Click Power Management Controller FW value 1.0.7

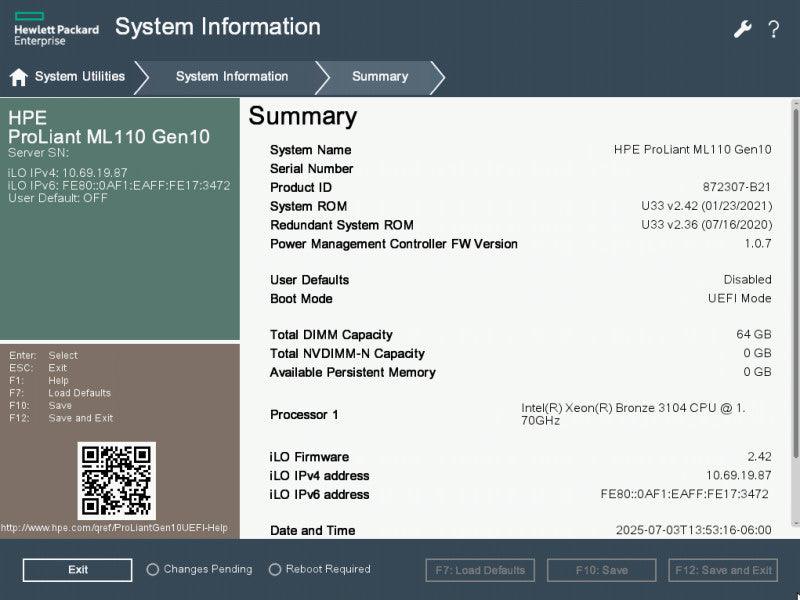point(758,243)
